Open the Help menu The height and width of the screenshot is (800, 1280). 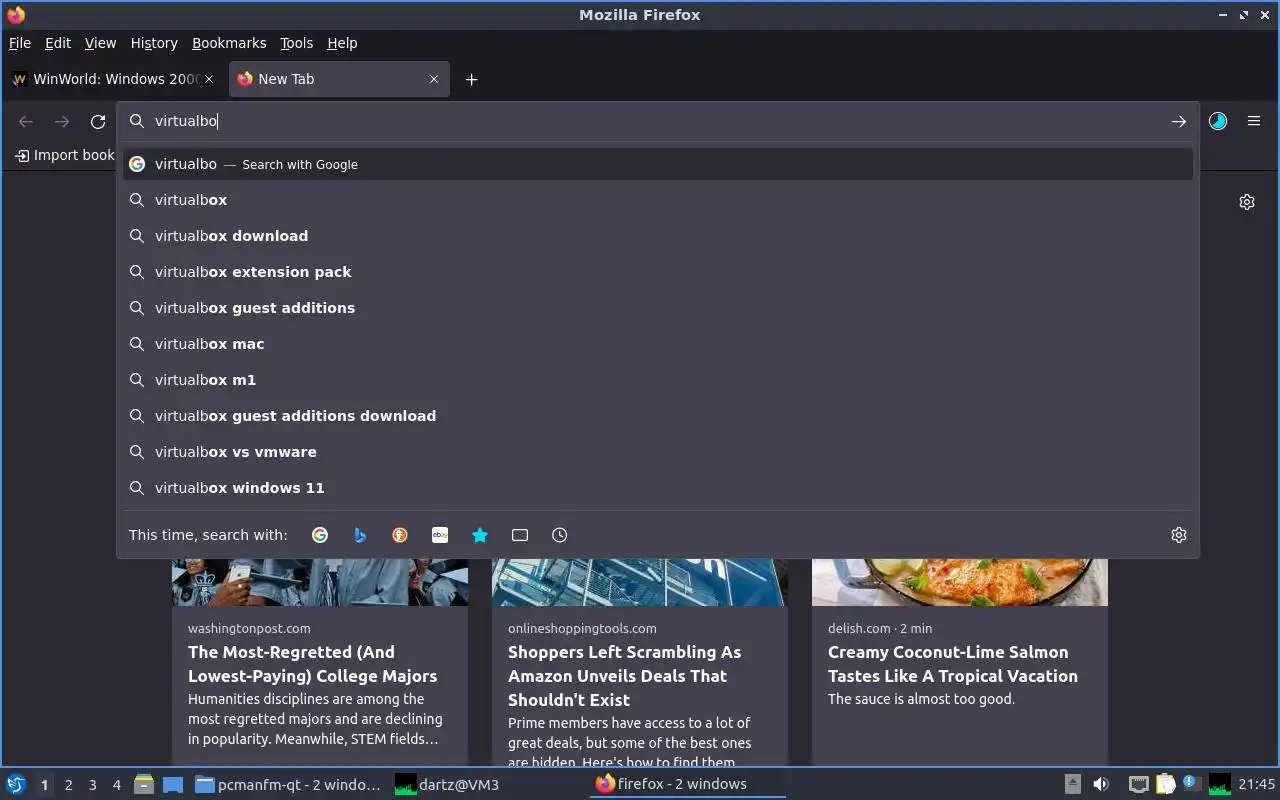click(x=342, y=43)
